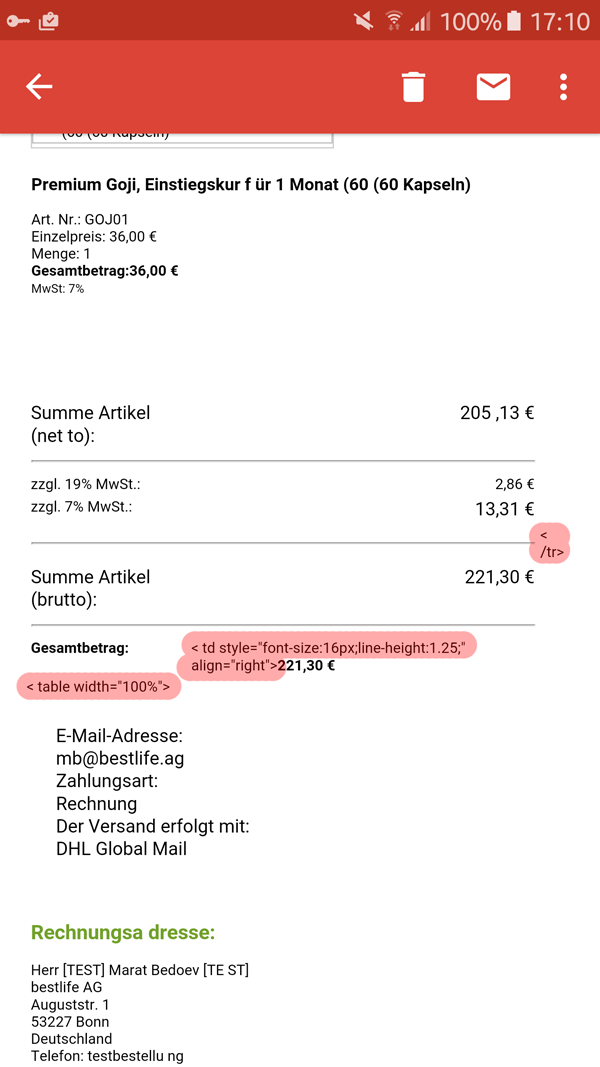Image resolution: width=600 pixels, height=1067 pixels.
Task: Tap the back arrow to leave email
Action: [x=39, y=87]
